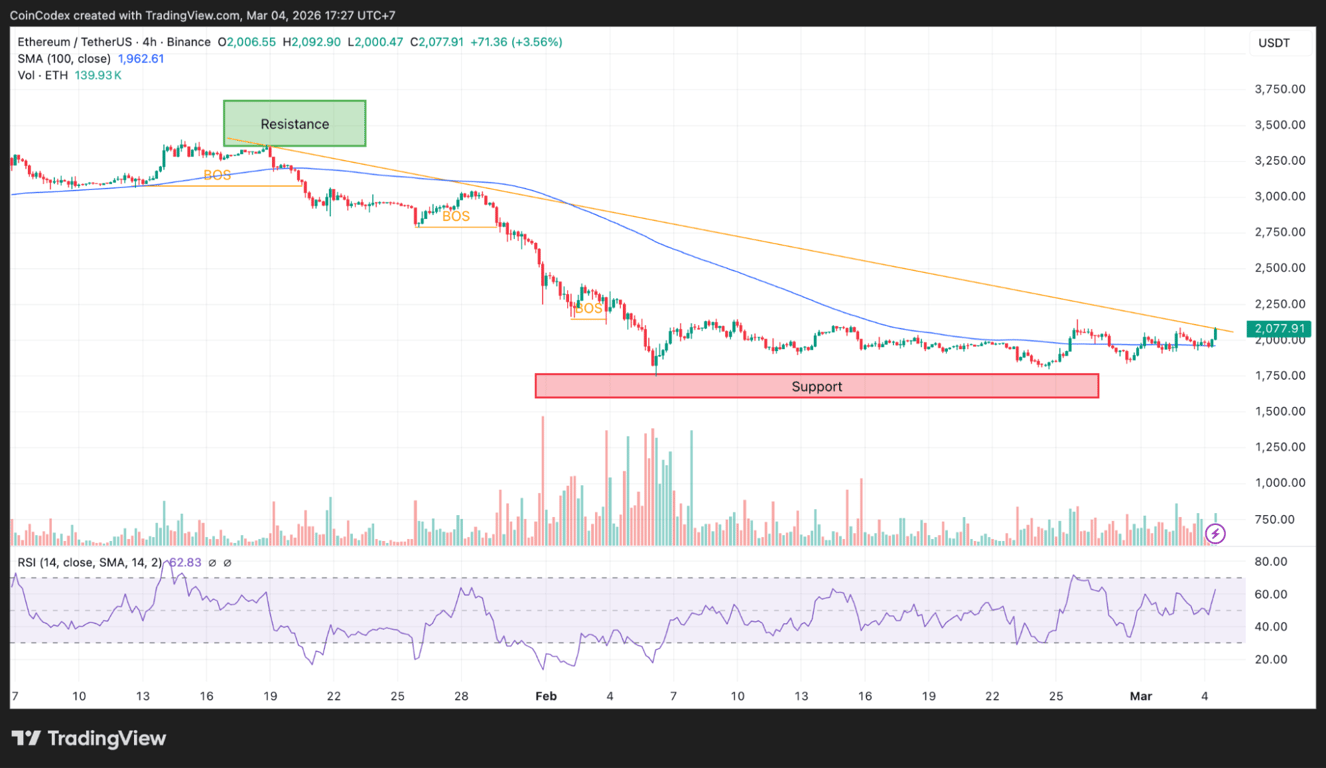Click Binance exchange name in the legend

[188, 41]
